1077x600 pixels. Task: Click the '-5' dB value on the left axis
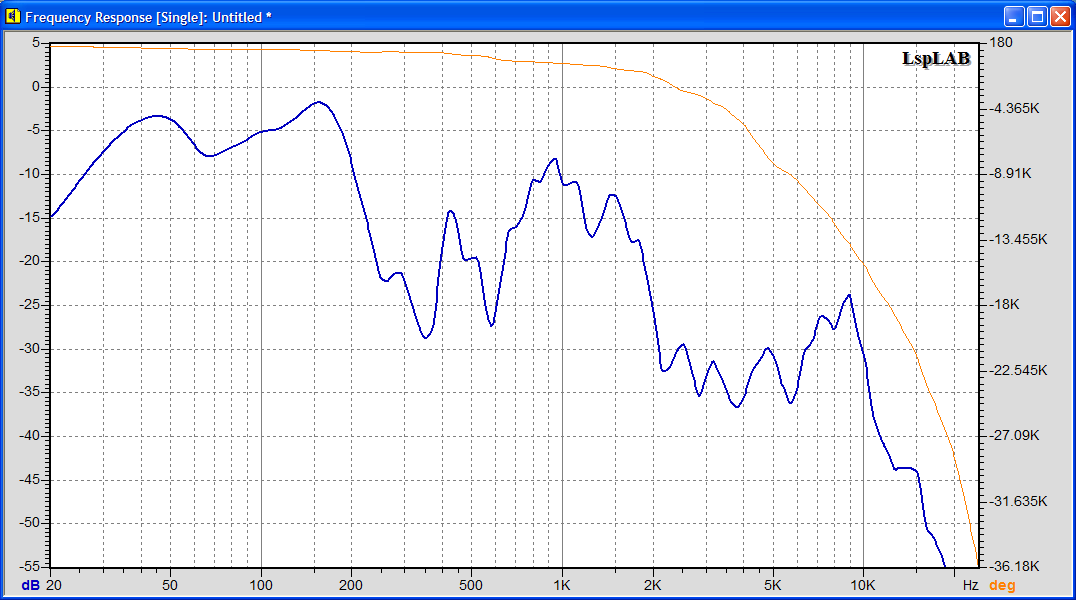click(32, 130)
